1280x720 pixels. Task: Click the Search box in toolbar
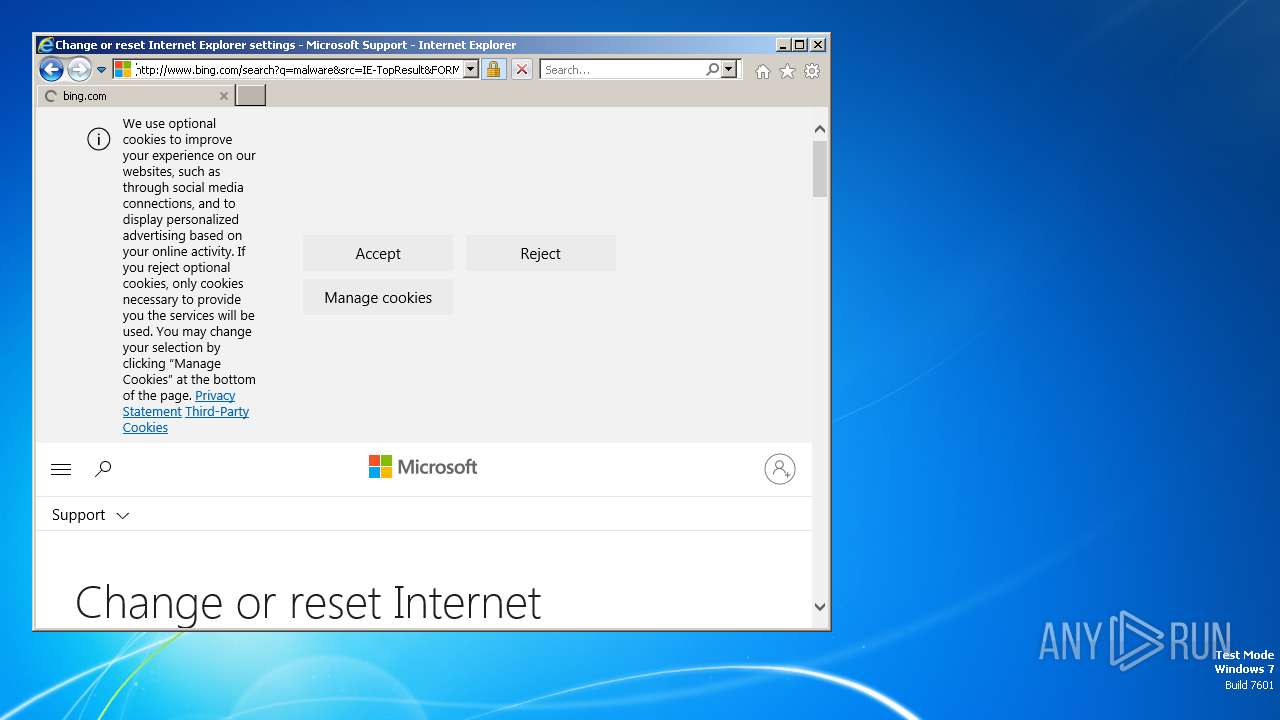(623, 70)
